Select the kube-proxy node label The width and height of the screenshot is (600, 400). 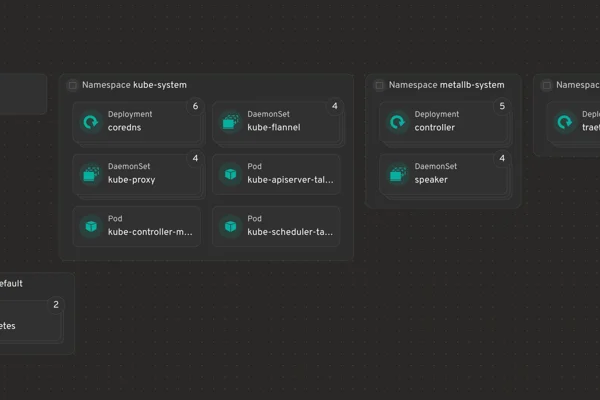click(x=131, y=180)
